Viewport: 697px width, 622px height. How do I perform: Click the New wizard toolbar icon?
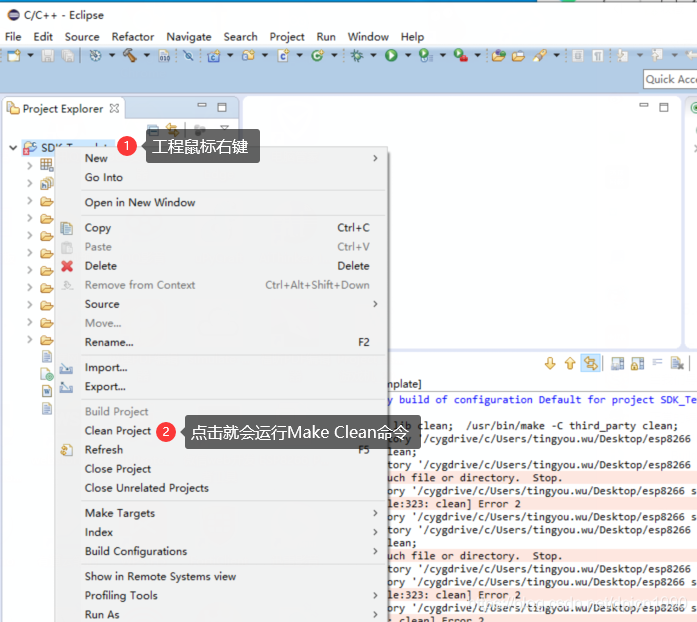[x=14, y=56]
